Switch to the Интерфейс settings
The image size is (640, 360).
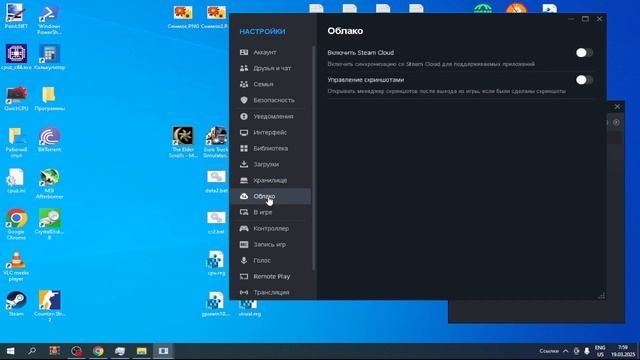pos(270,132)
